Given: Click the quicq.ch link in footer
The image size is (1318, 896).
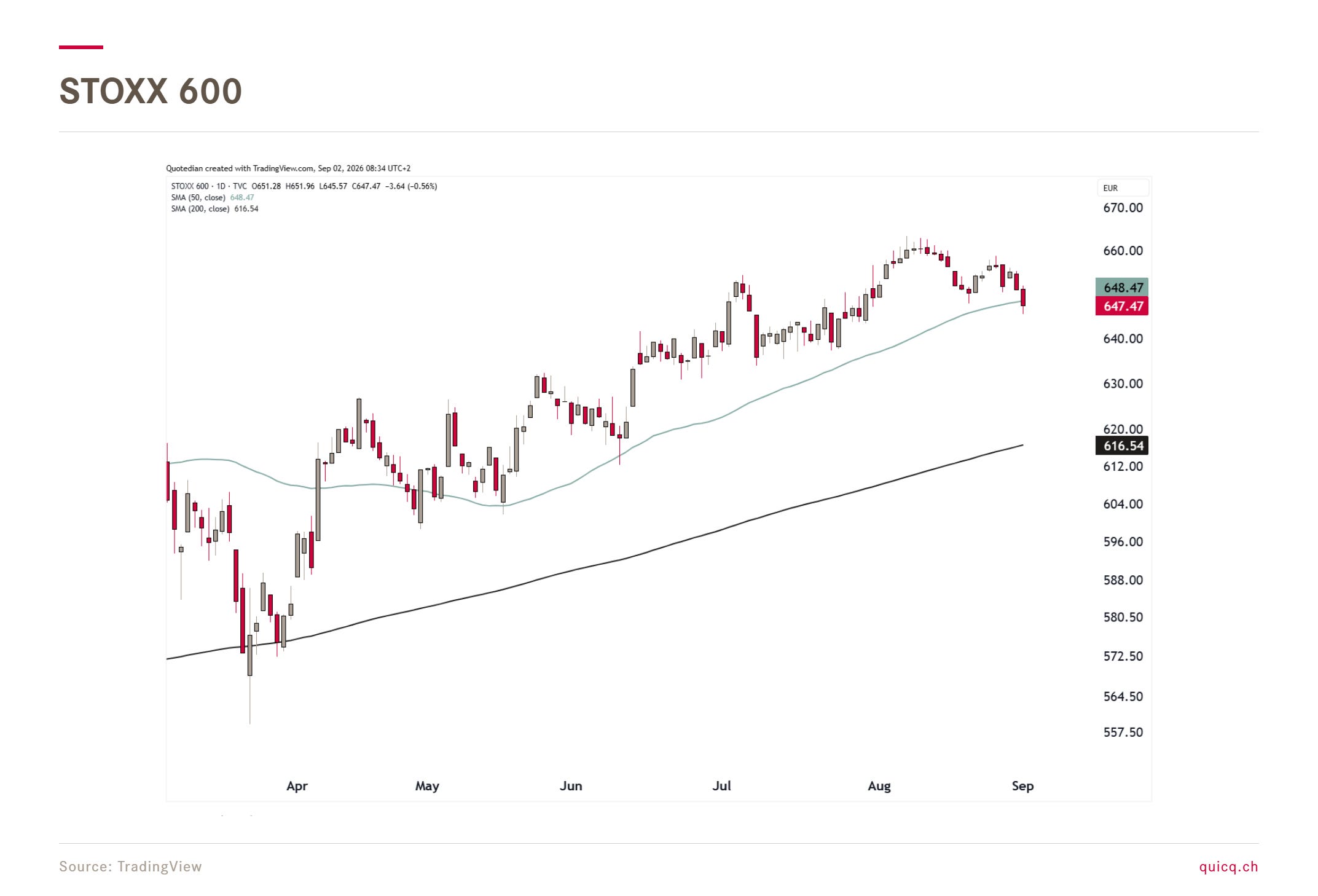Looking at the screenshot, I should coord(1228,867).
